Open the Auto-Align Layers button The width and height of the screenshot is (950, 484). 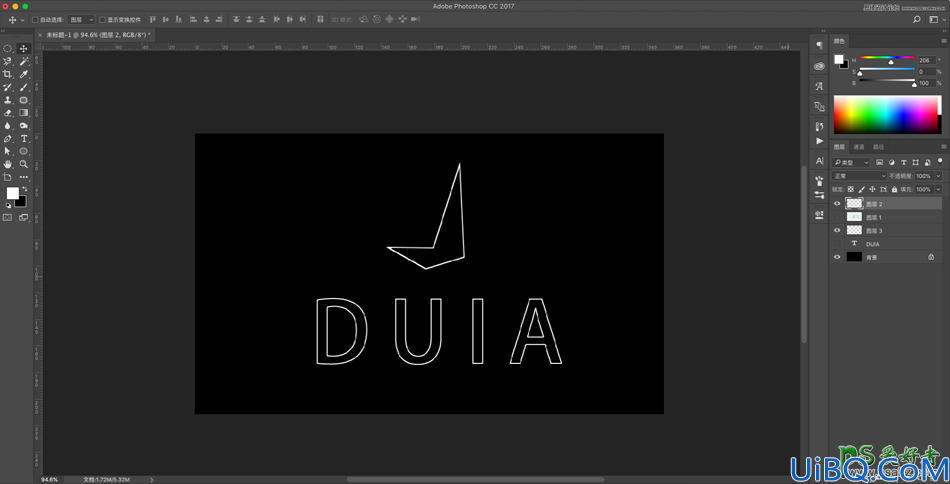[320, 19]
